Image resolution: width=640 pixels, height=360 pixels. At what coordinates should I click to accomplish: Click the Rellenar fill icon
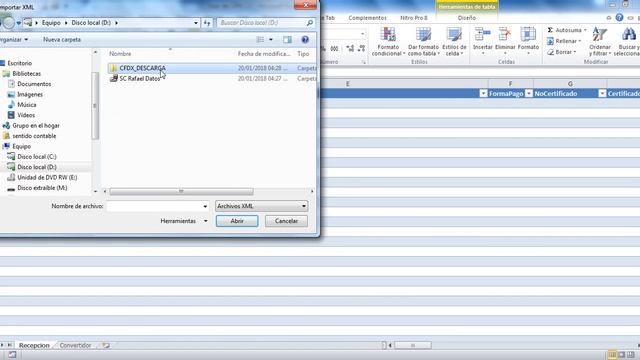[550, 41]
